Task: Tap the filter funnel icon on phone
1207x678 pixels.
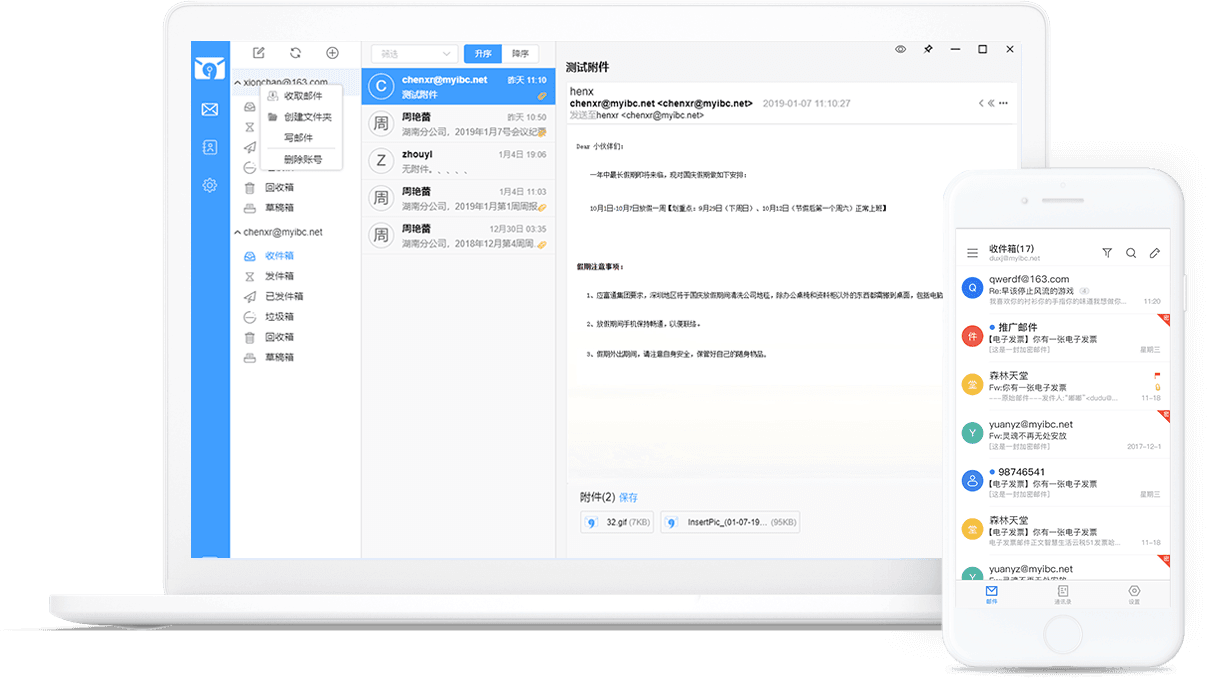Action: tap(1107, 253)
